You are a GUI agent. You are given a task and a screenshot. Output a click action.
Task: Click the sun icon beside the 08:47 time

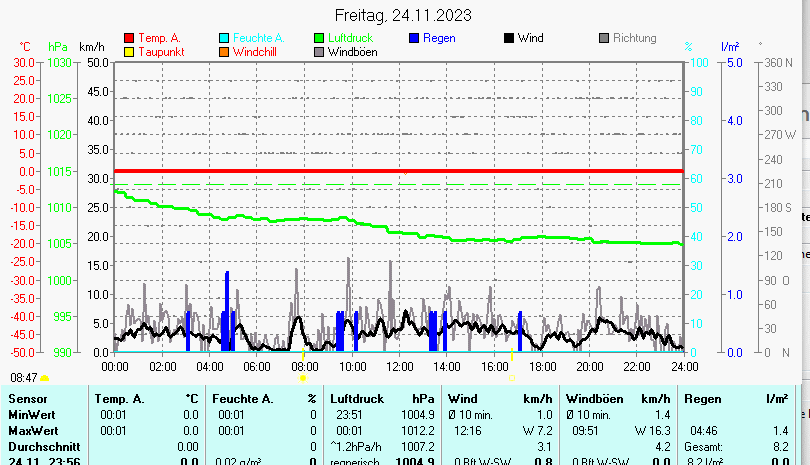pos(44,379)
